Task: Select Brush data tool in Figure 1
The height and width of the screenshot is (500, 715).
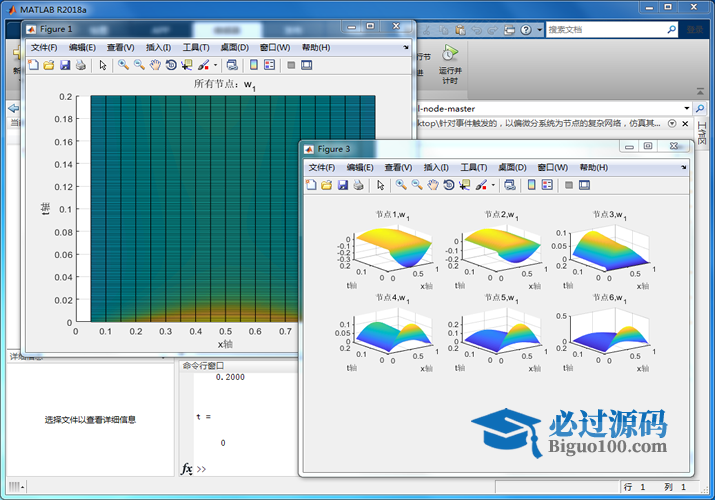Action: tap(203, 65)
